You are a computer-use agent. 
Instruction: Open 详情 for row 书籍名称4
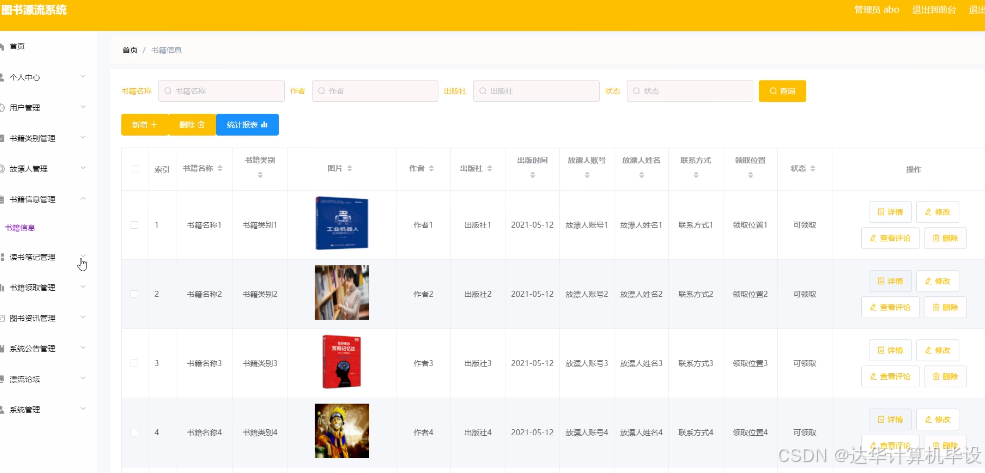click(x=890, y=419)
